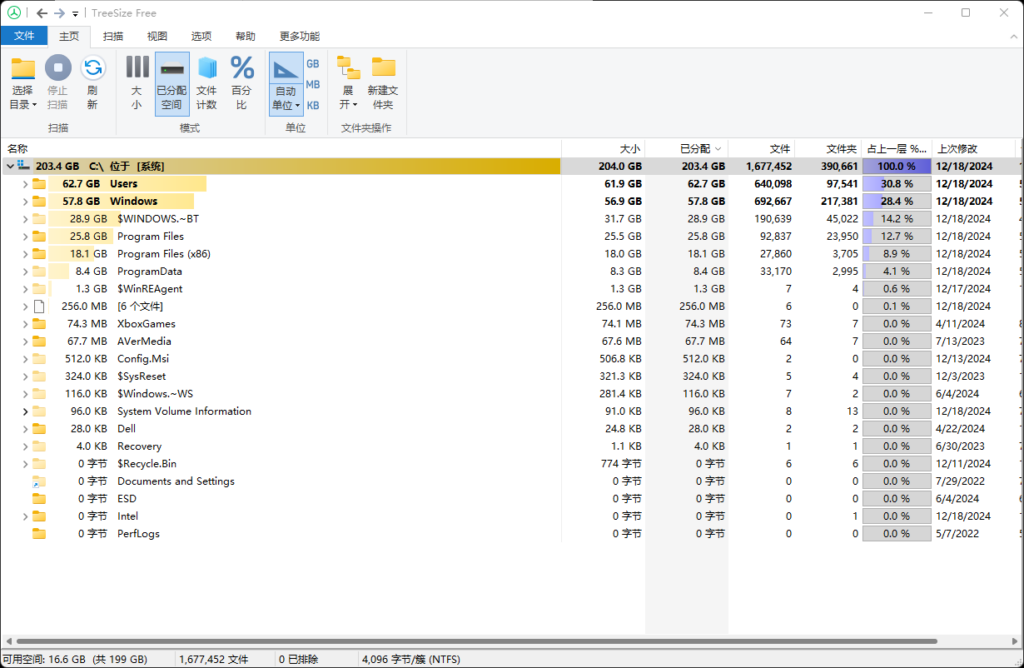Open the 文件 menu tab
Viewport: 1024px width, 668px height.
coord(24,36)
